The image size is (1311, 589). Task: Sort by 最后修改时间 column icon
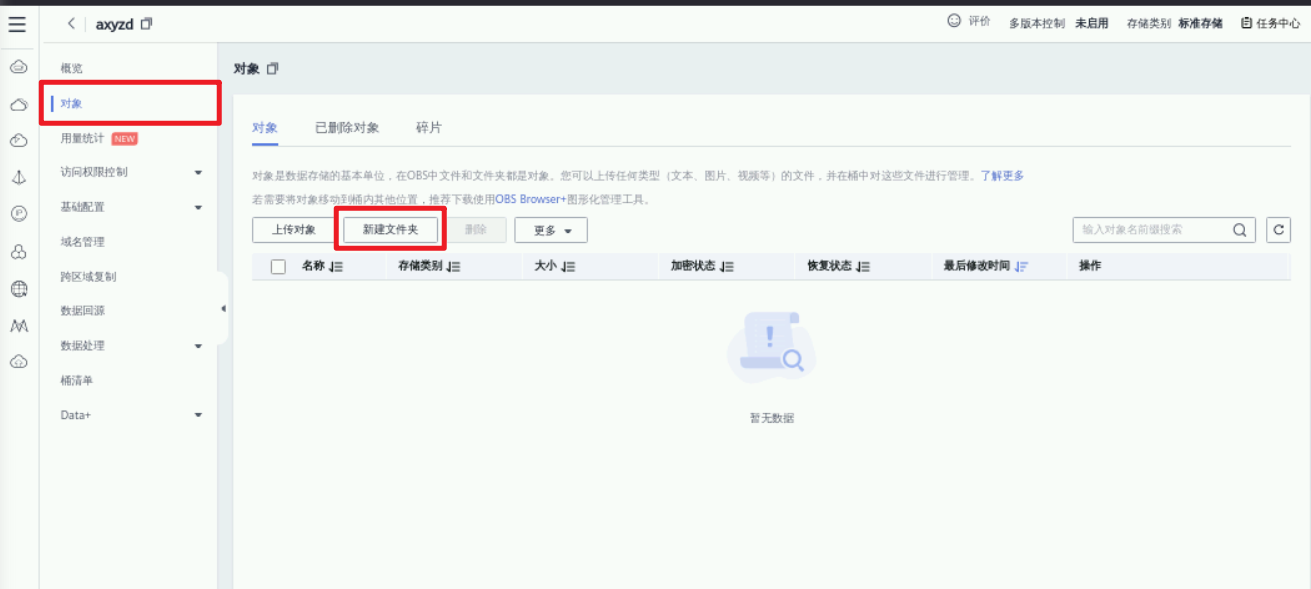coord(1021,267)
